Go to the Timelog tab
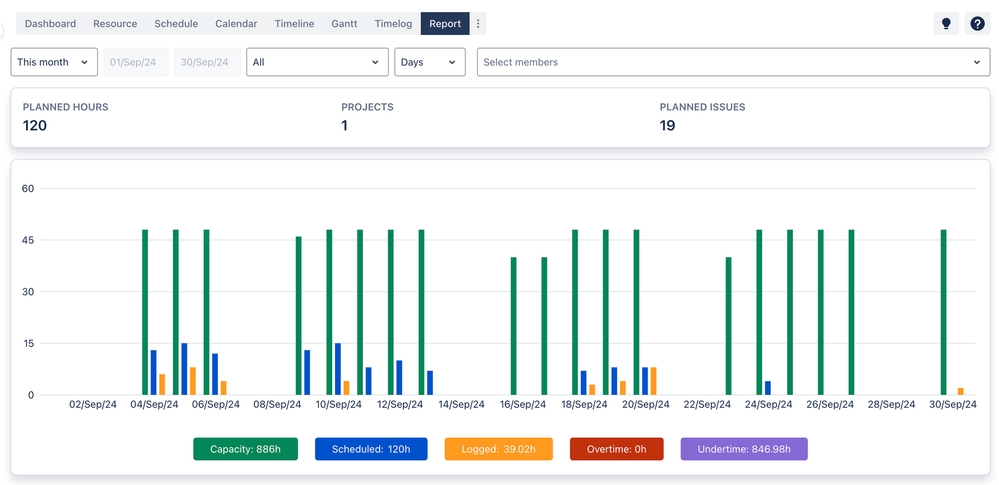This screenshot has height=485, width=999. tap(393, 24)
